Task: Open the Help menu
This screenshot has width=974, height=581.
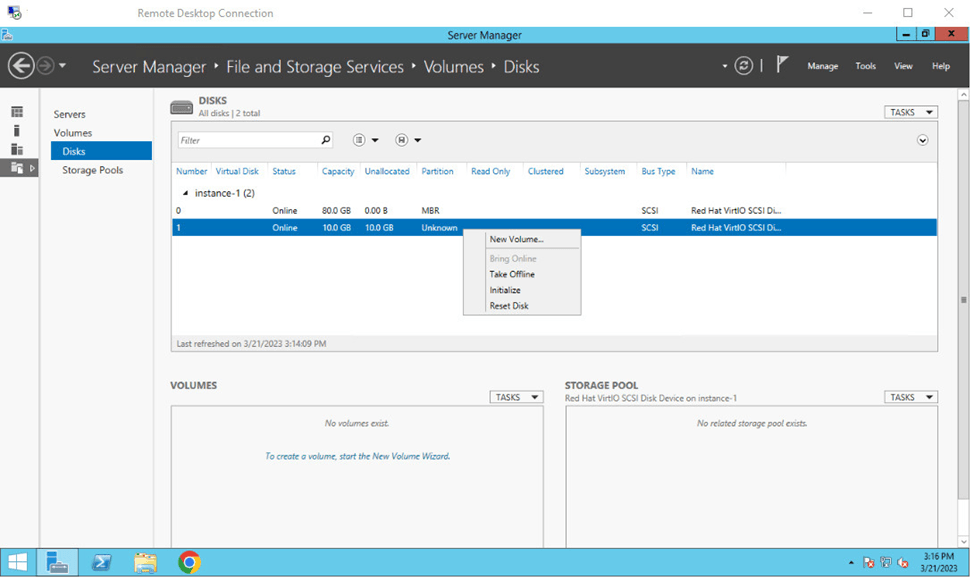Action: (x=940, y=66)
